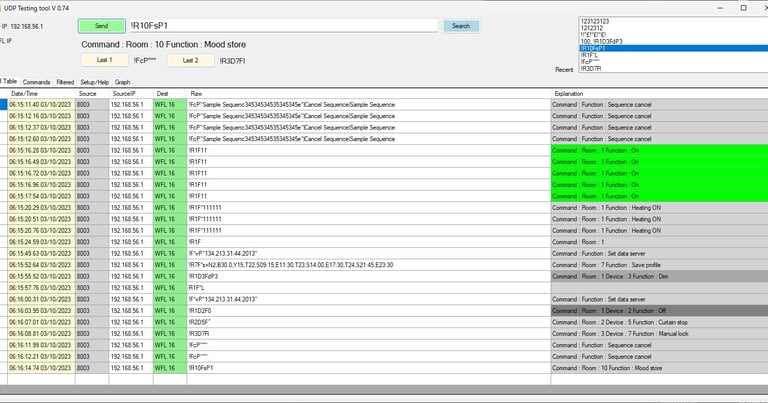Click the Source column header
Image resolution: width=768 pixels, height=403 pixels.
coord(92,94)
